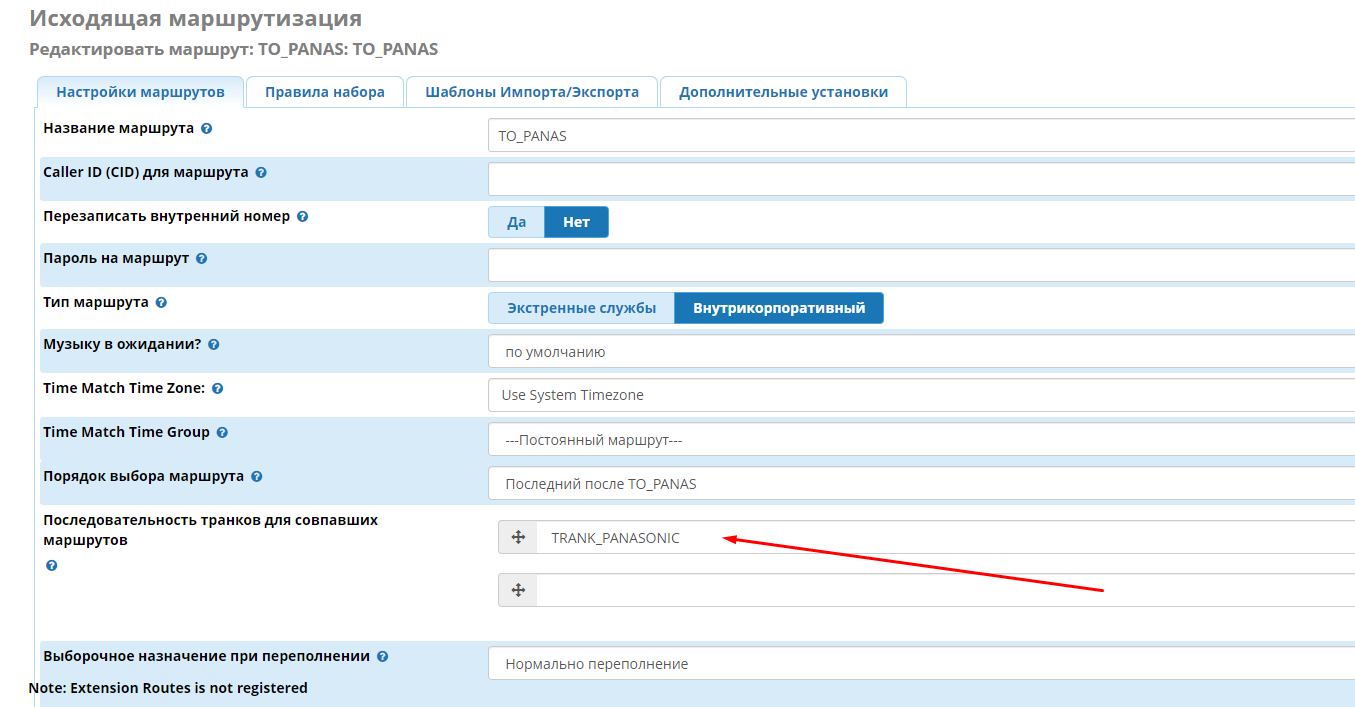This screenshot has width=1355, height=707.
Task: Click help icon next to Пароль на маршрут
Action: click(201, 259)
